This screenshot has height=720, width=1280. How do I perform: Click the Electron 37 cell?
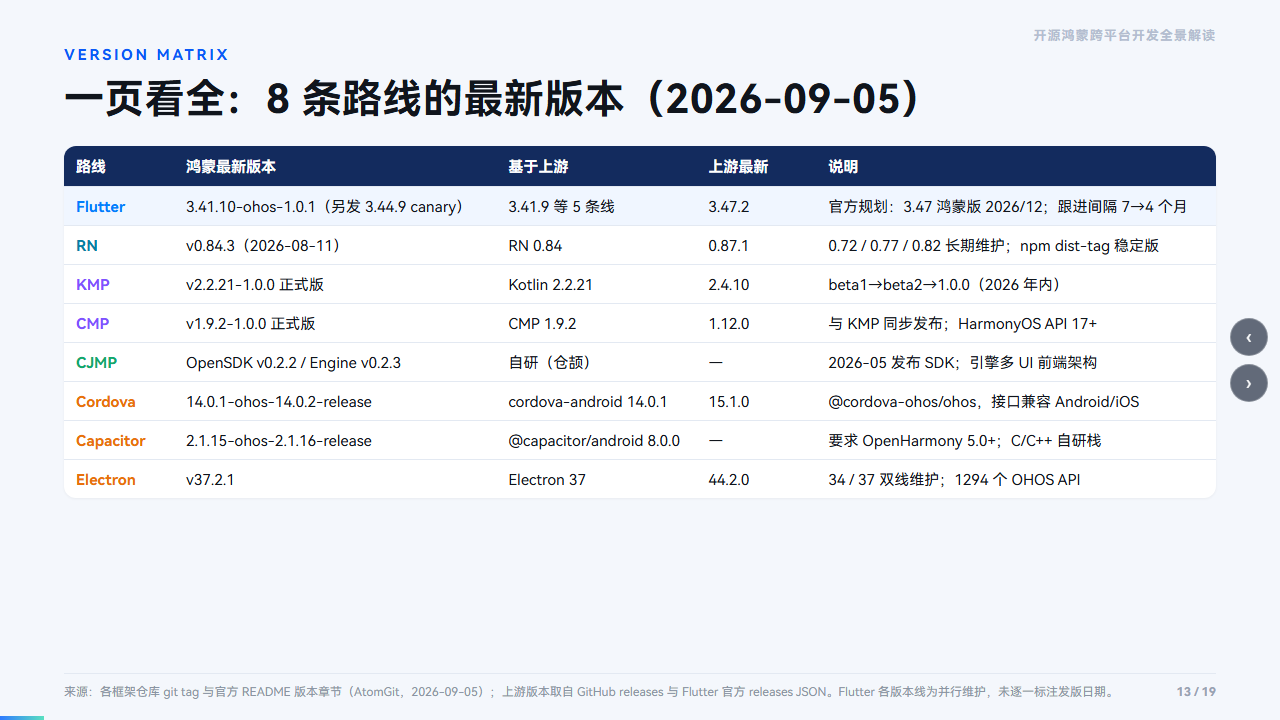pyautogui.click(x=547, y=480)
